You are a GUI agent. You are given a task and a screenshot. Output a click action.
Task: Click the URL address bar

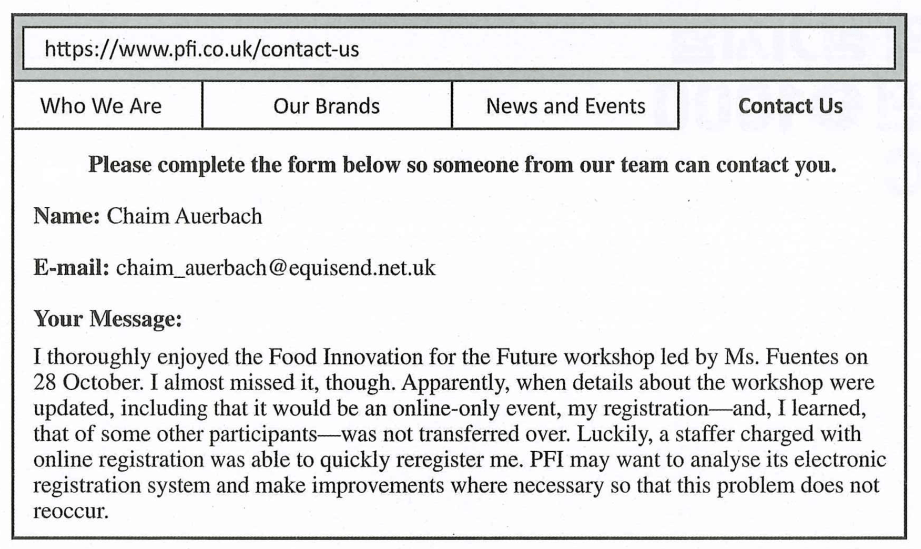460,48
